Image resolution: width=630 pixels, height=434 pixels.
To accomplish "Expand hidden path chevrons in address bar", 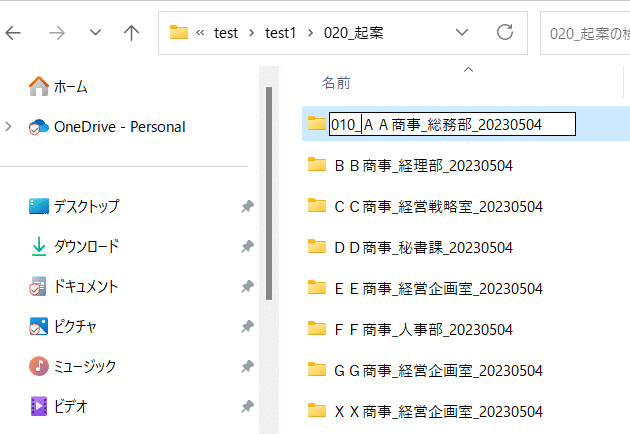I will click(200, 33).
